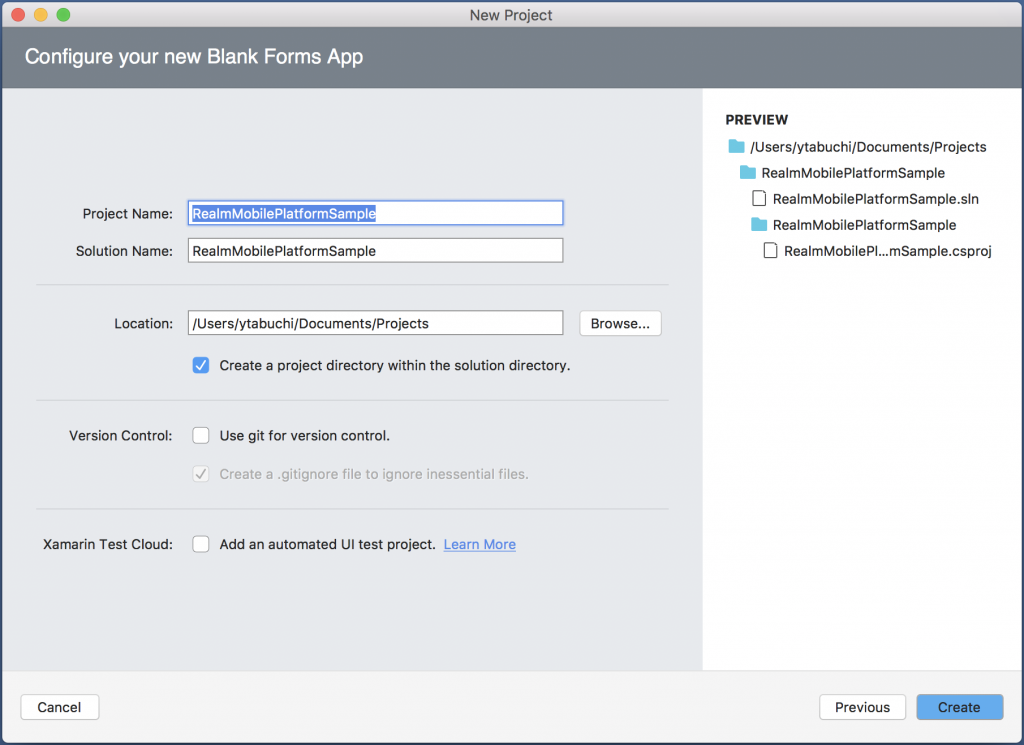Click into the Solution Name field
Viewport: 1024px width, 745px height.
tap(376, 251)
